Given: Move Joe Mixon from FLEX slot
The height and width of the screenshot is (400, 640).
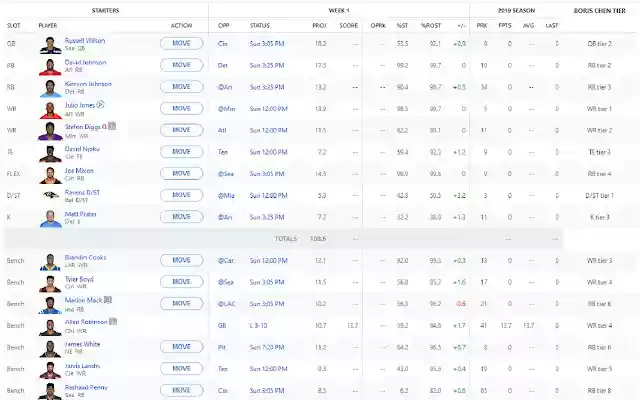Looking at the screenshot, I should tap(182, 173).
